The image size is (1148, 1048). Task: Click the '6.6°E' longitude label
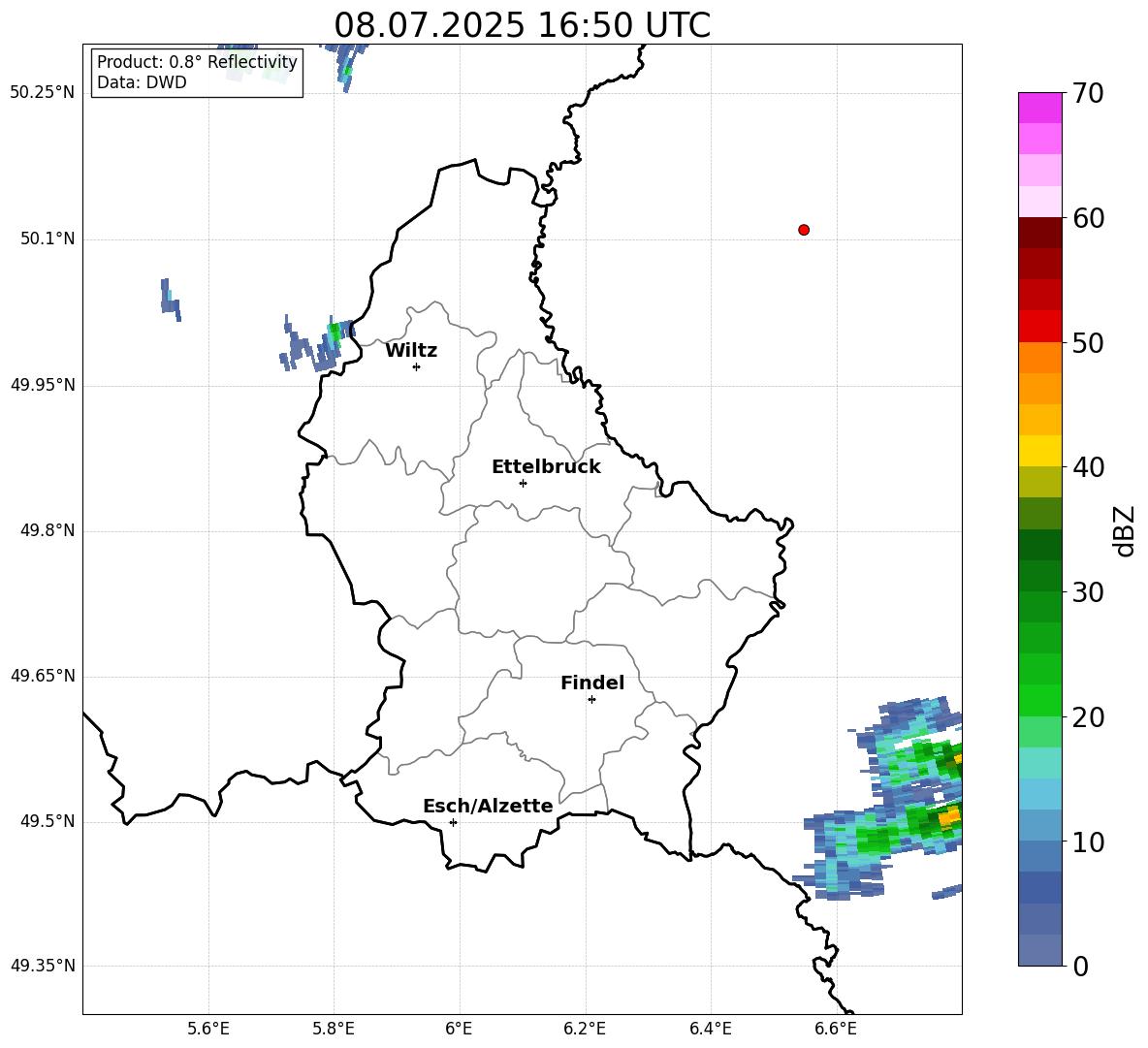click(x=836, y=1029)
